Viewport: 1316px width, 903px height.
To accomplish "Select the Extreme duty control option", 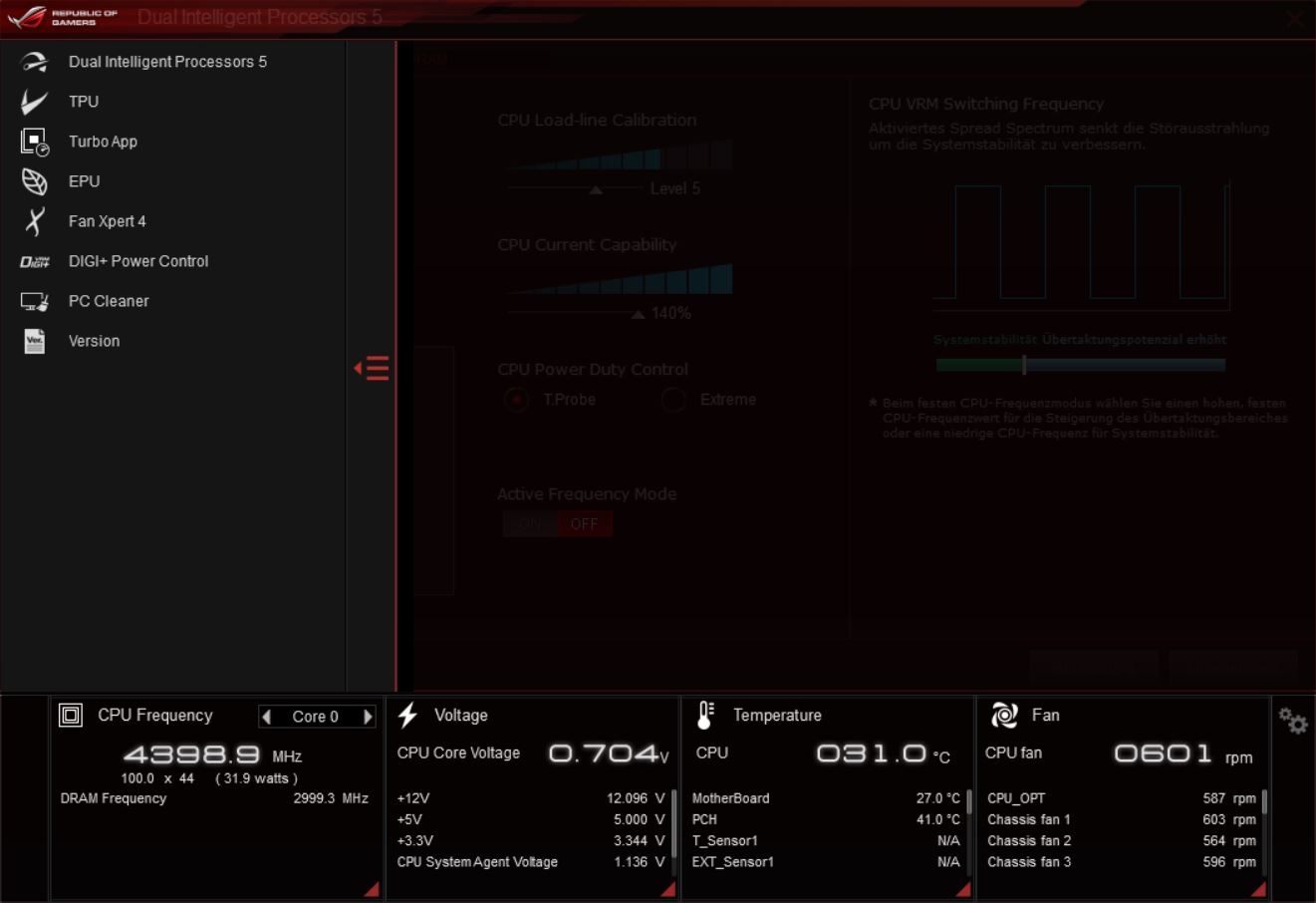I will coord(673,400).
